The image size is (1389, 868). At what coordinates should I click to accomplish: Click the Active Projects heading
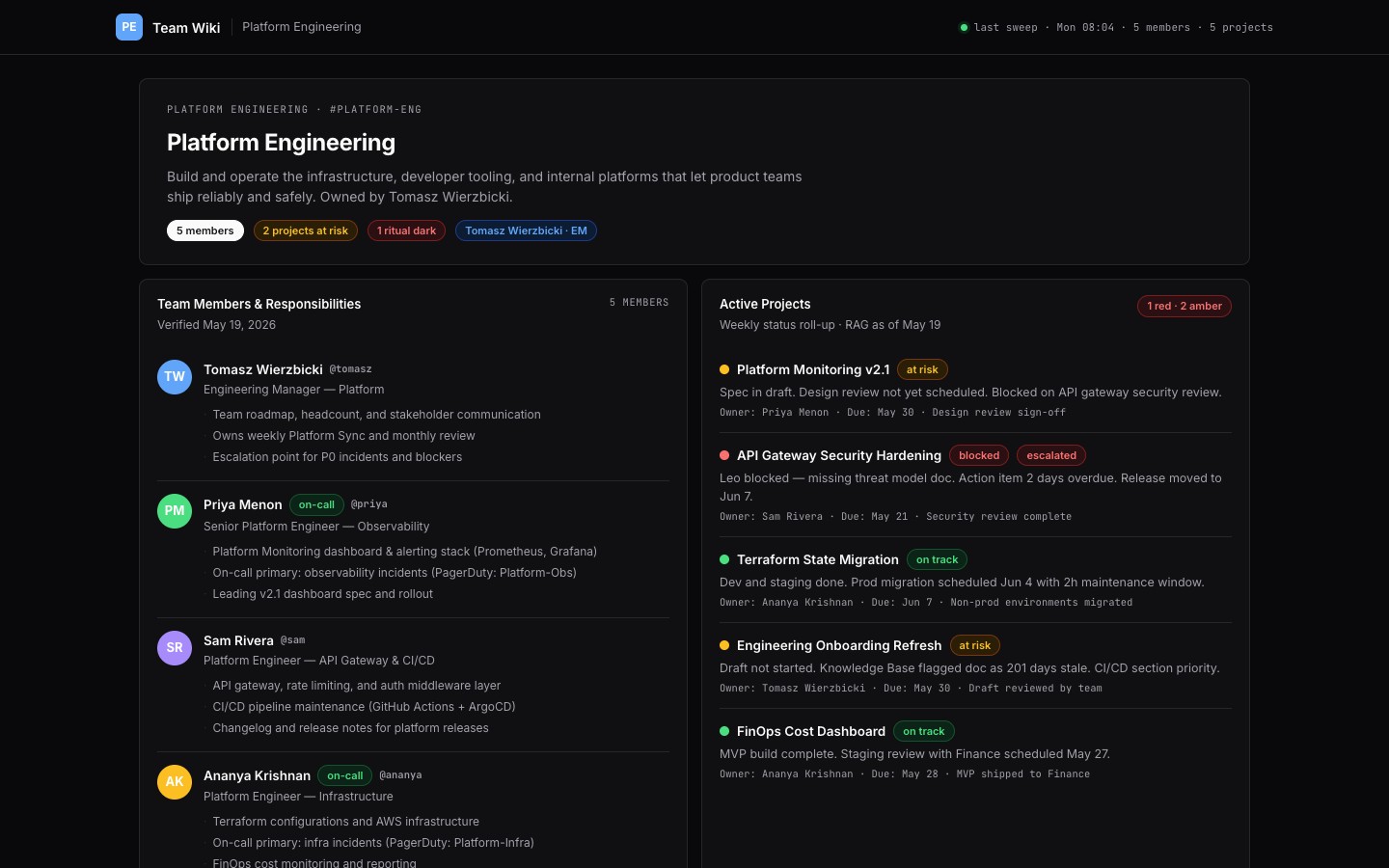[765, 304]
